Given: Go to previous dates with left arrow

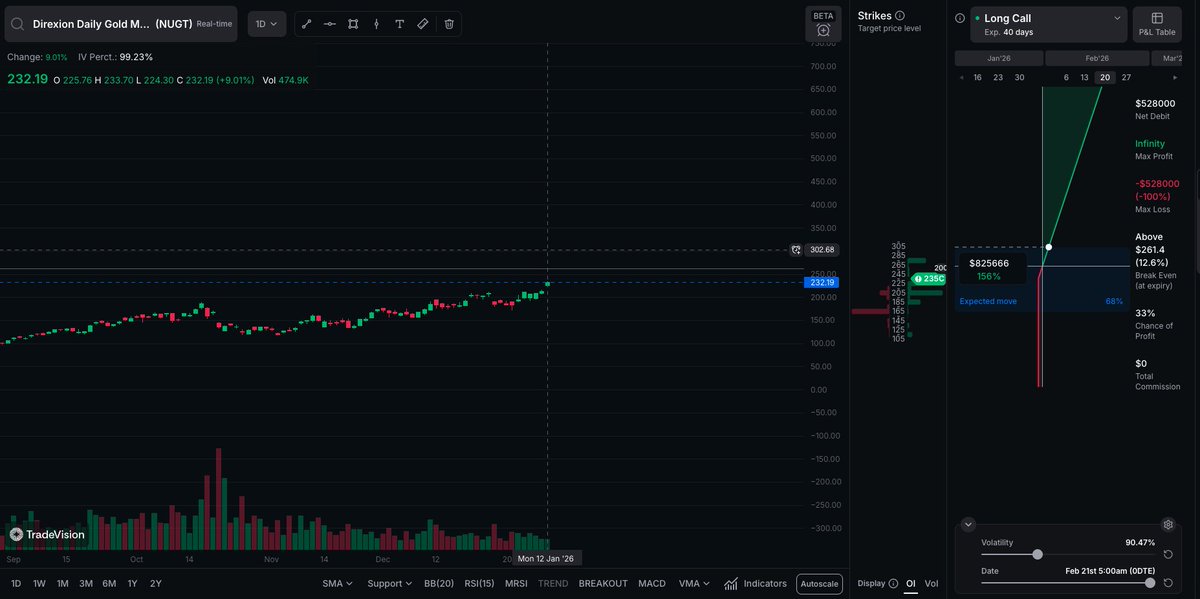Looking at the screenshot, I should click(962, 77).
